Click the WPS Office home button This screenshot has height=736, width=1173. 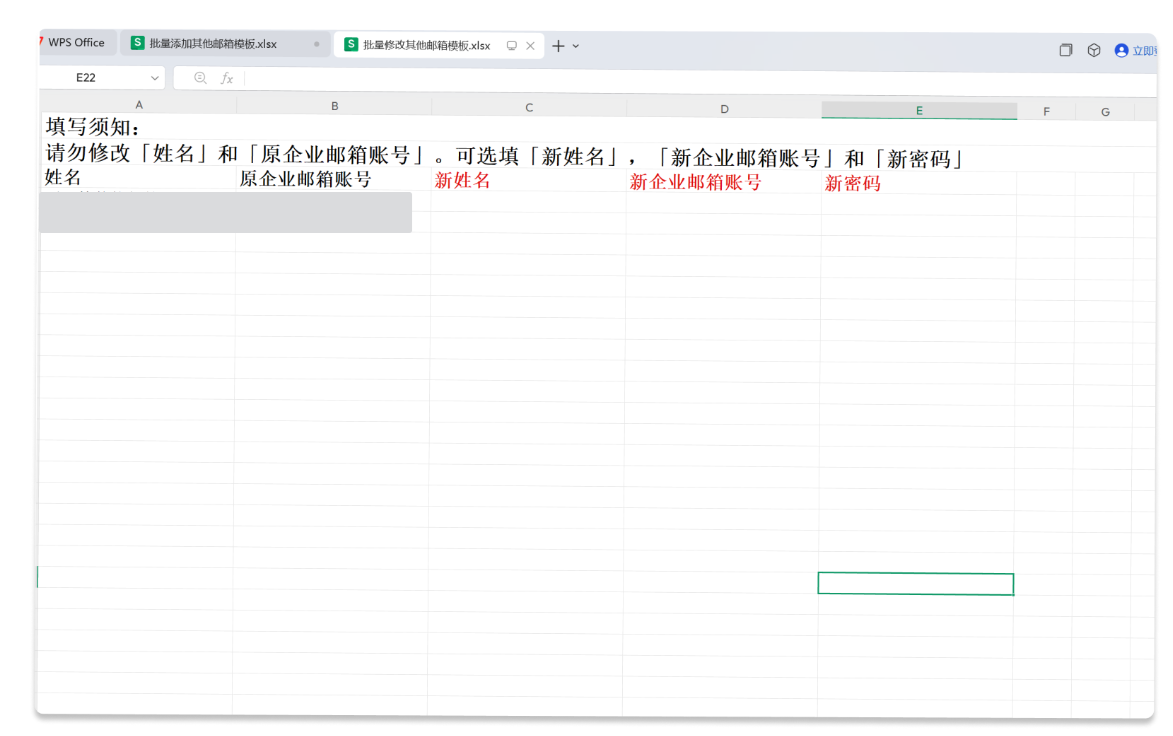click(75, 42)
